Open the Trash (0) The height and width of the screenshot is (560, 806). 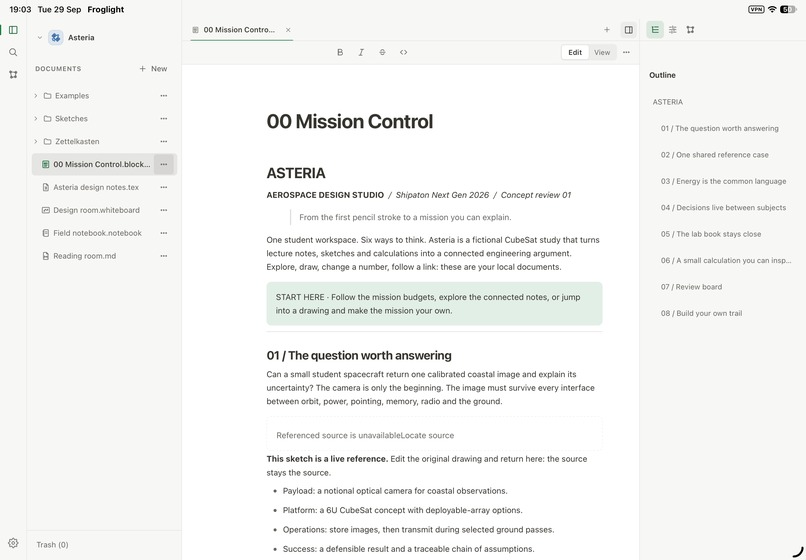52,545
